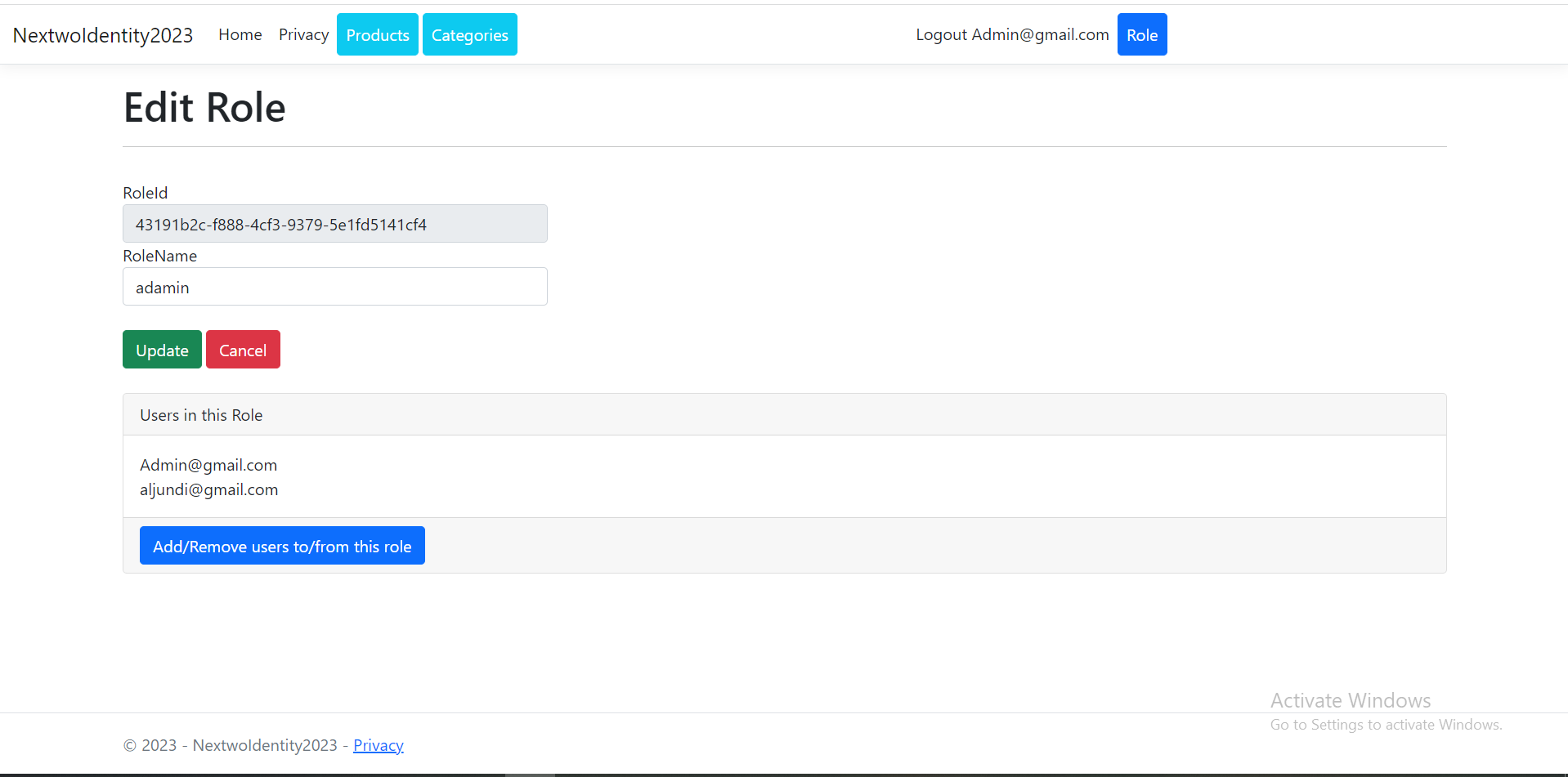The width and height of the screenshot is (1568, 777).
Task: Click the 'Users in this Role' panel header
Action: (x=200, y=414)
